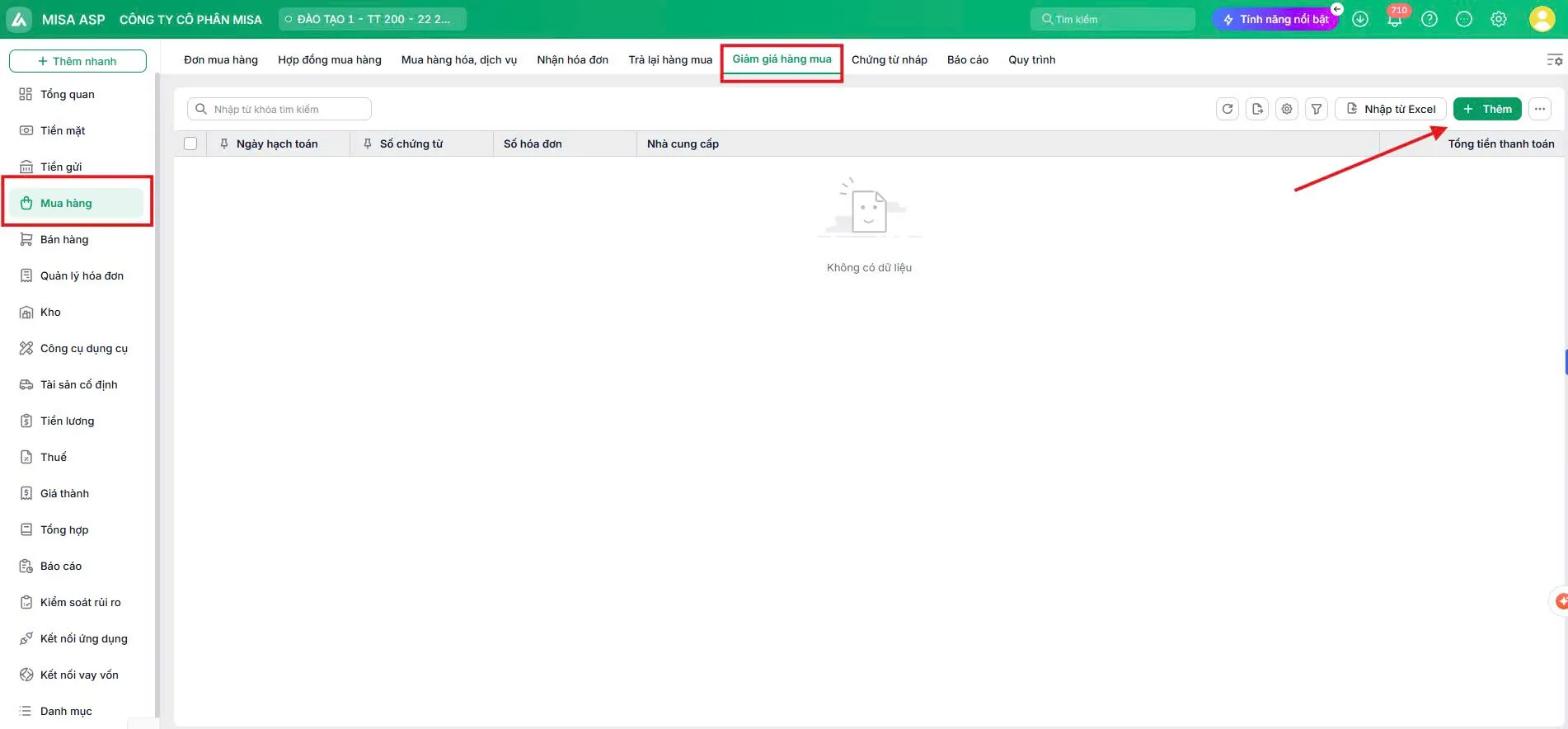Click the export file icon
The width and height of the screenshot is (1568, 729).
pyautogui.click(x=1257, y=109)
